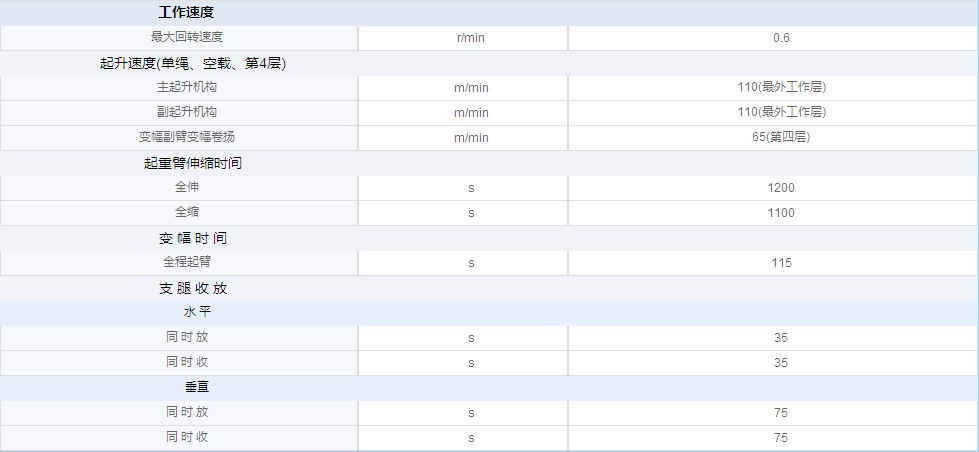Select the 变幅副臂变幅卷扬 label
The width and height of the screenshot is (979, 452).
click(x=187, y=137)
